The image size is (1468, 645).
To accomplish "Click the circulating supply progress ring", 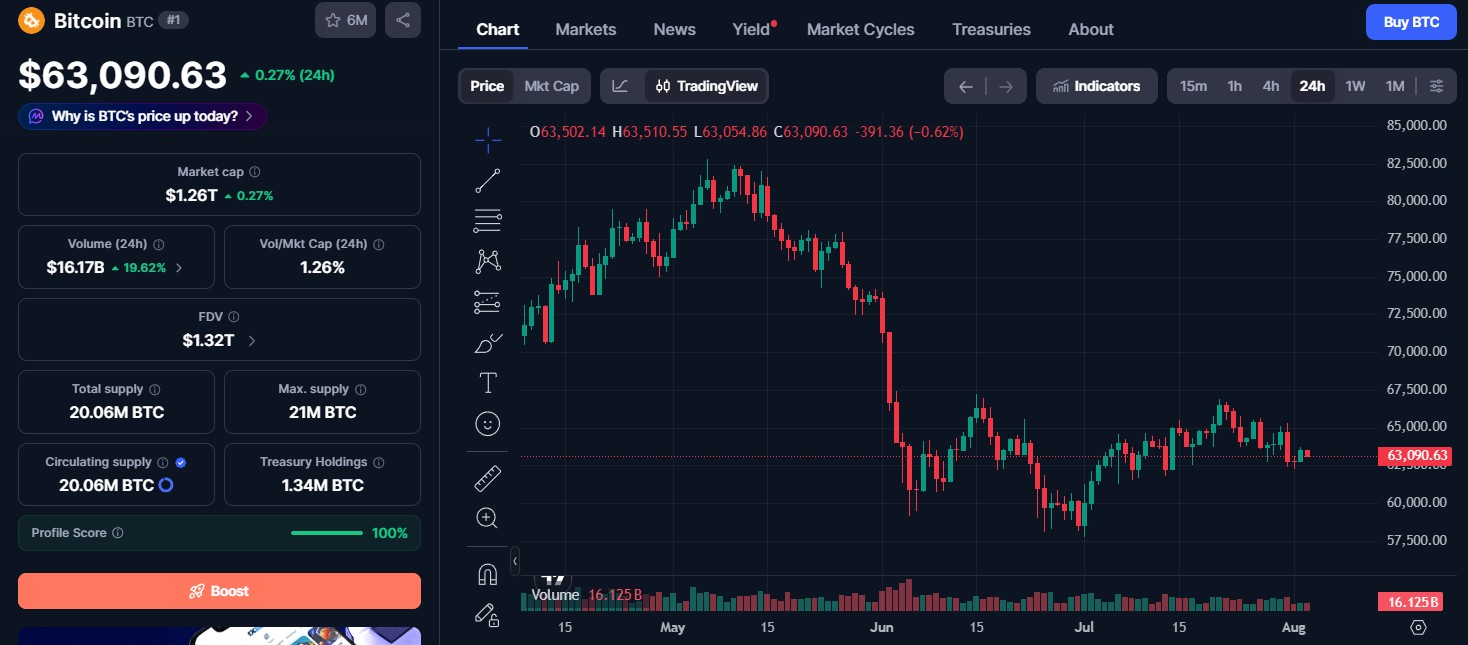I will coord(166,485).
